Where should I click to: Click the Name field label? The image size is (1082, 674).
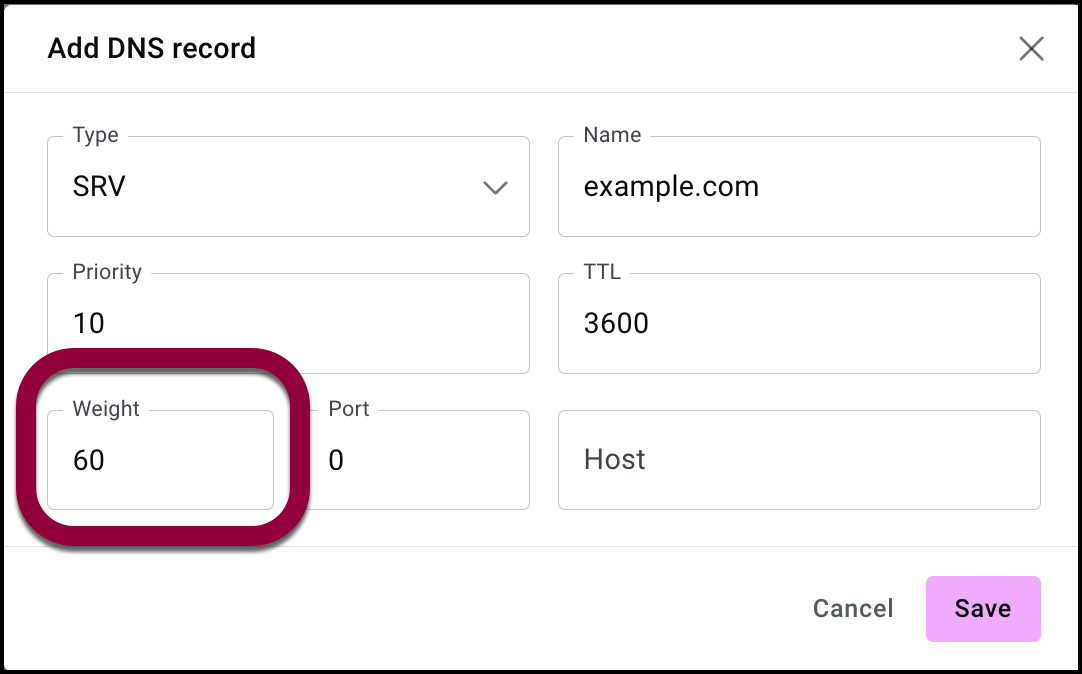[612, 135]
